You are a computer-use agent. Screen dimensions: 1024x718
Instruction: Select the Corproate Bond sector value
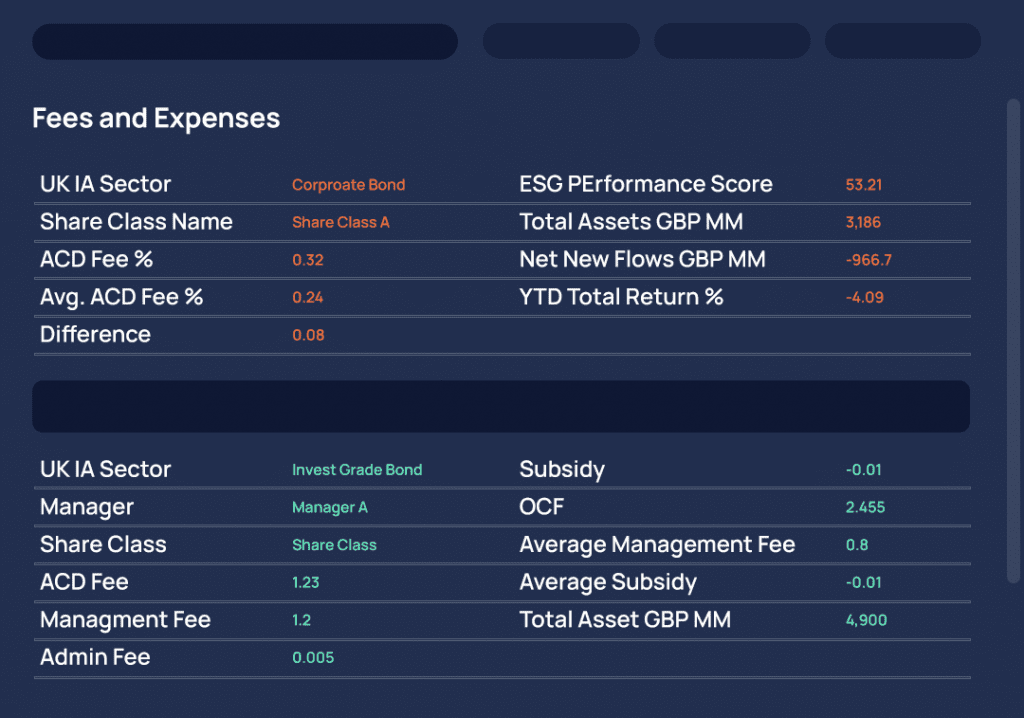coord(348,185)
